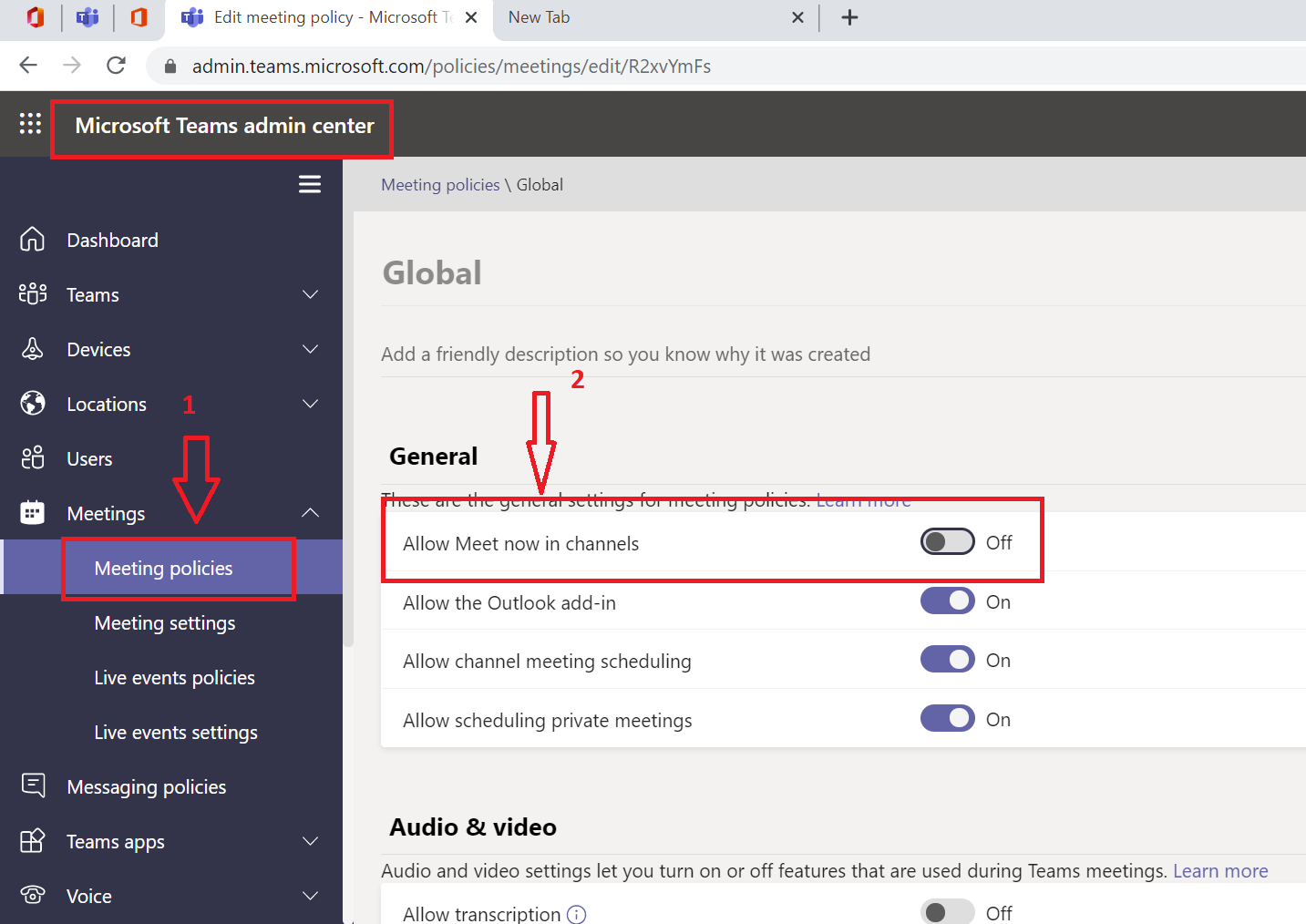Click the Users people icon

coord(33,458)
